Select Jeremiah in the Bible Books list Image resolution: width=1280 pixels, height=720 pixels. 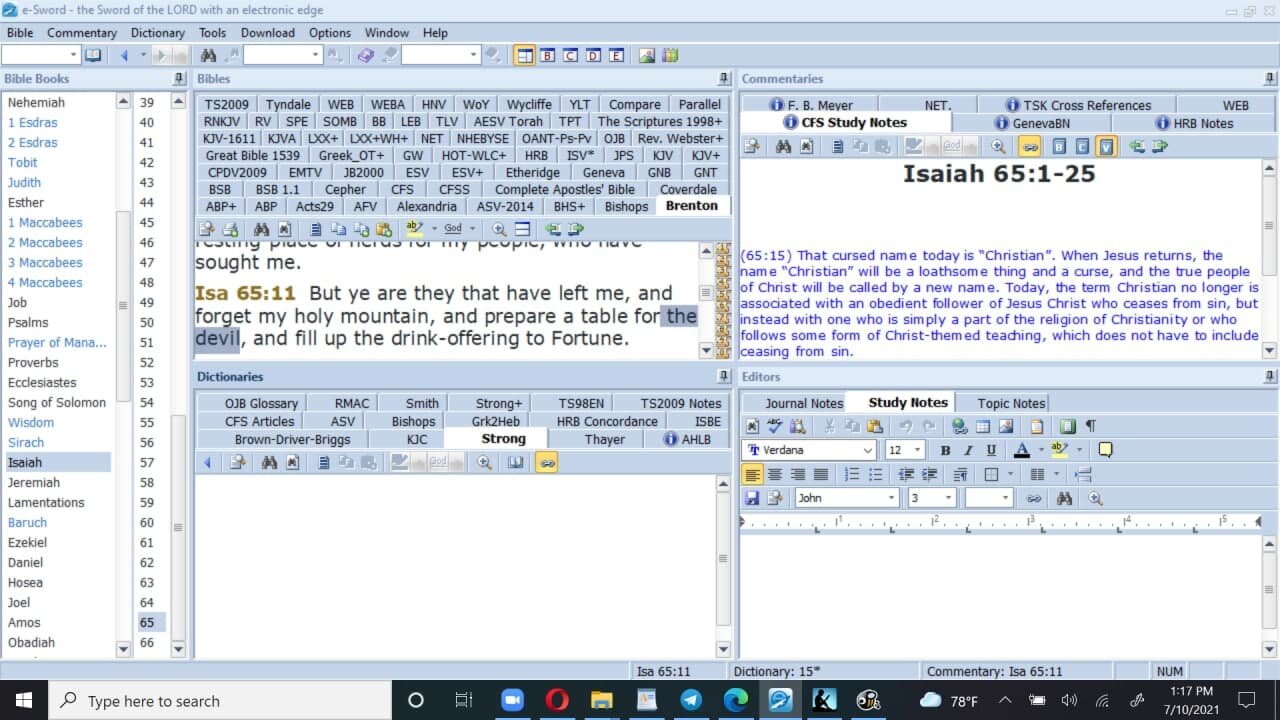click(34, 483)
